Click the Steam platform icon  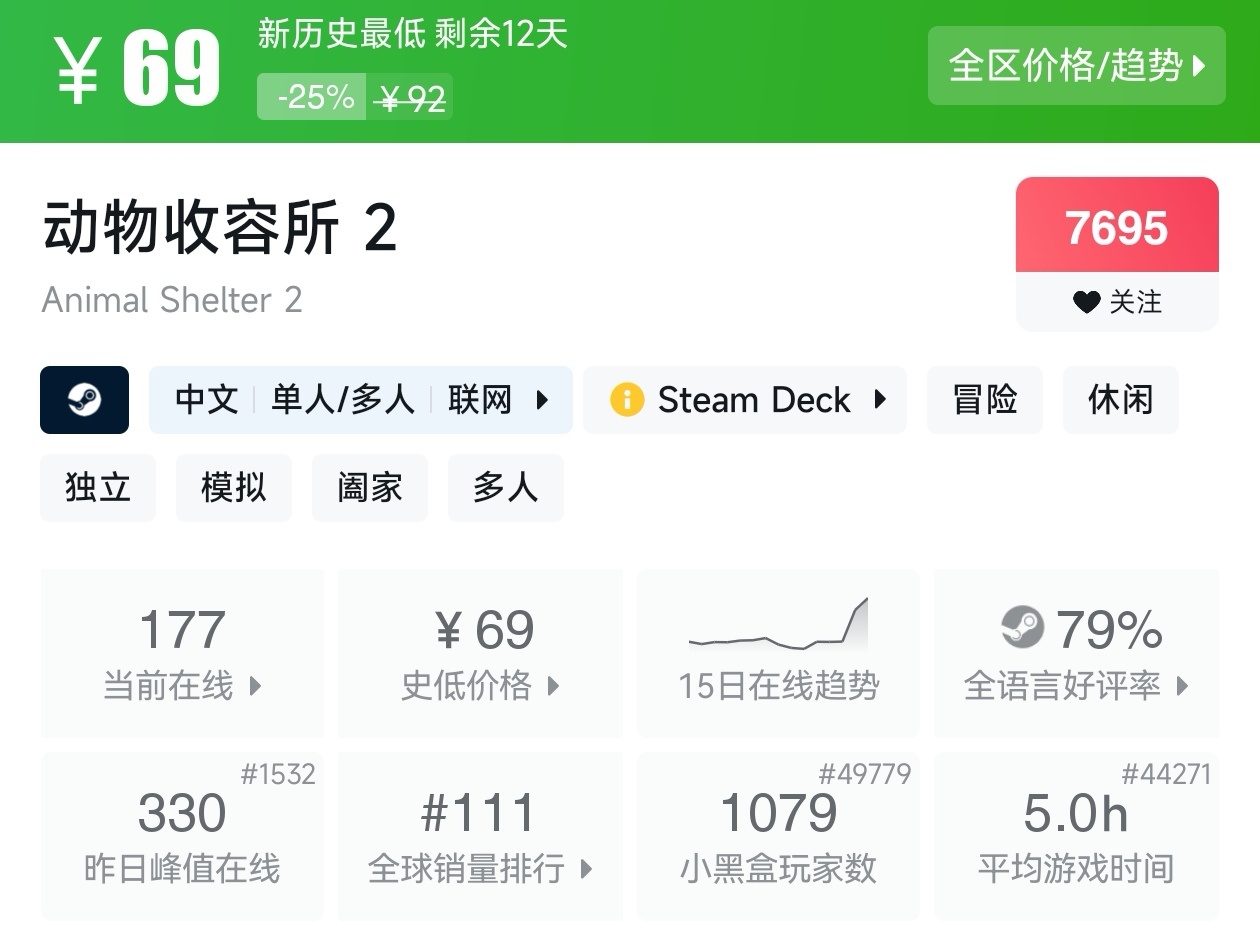coord(84,400)
